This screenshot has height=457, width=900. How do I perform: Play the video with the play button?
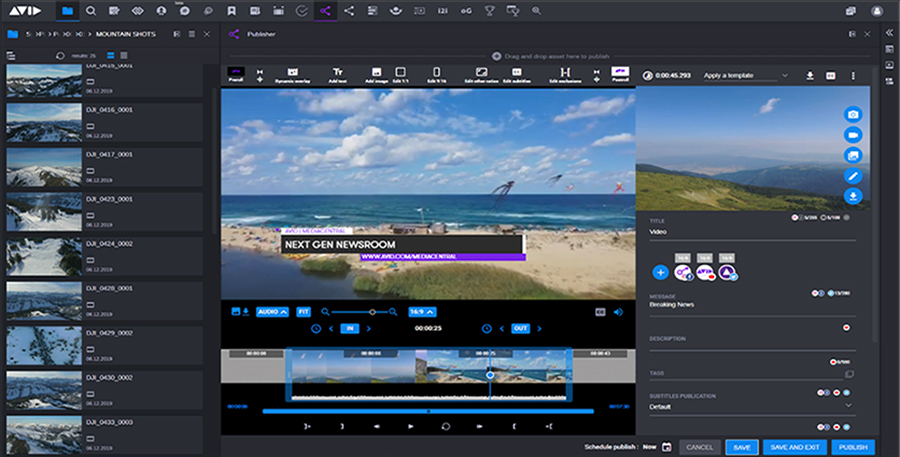click(x=410, y=427)
